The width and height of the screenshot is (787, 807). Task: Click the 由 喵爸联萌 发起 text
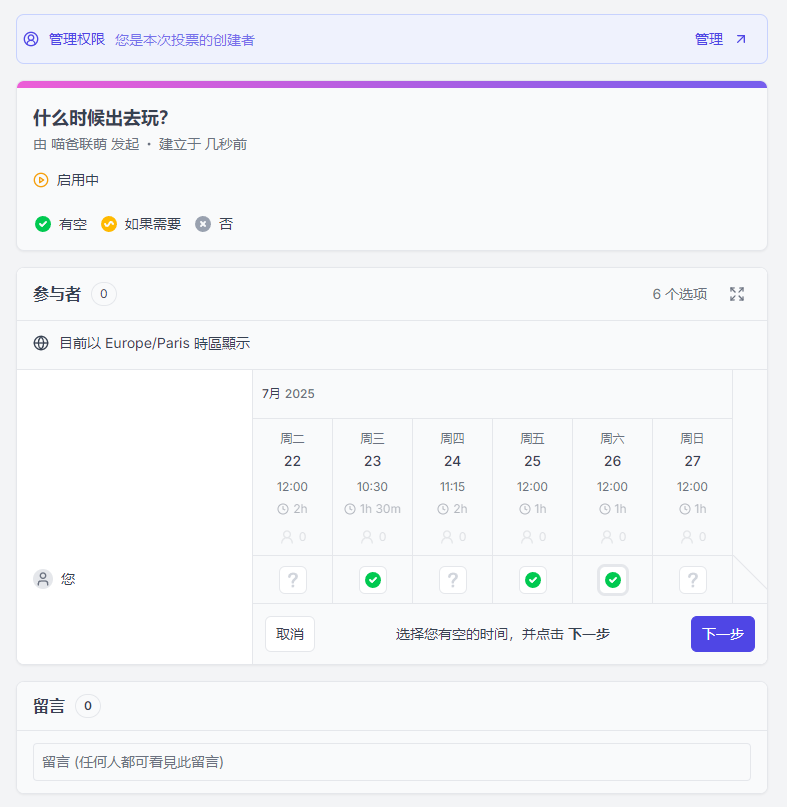pyautogui.click(x=86, y=144)
